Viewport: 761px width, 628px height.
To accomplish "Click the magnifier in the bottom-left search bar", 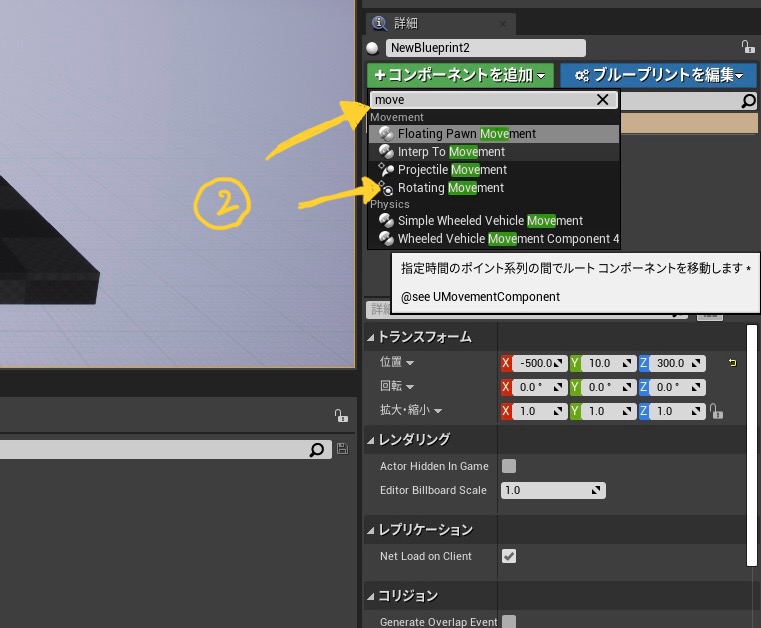I will point(317,450).
